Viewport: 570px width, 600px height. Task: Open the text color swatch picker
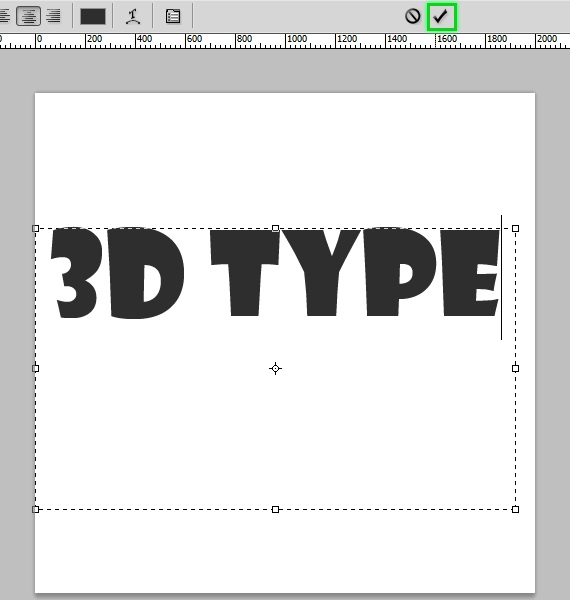pyautogui.click(x=93, y=16)
